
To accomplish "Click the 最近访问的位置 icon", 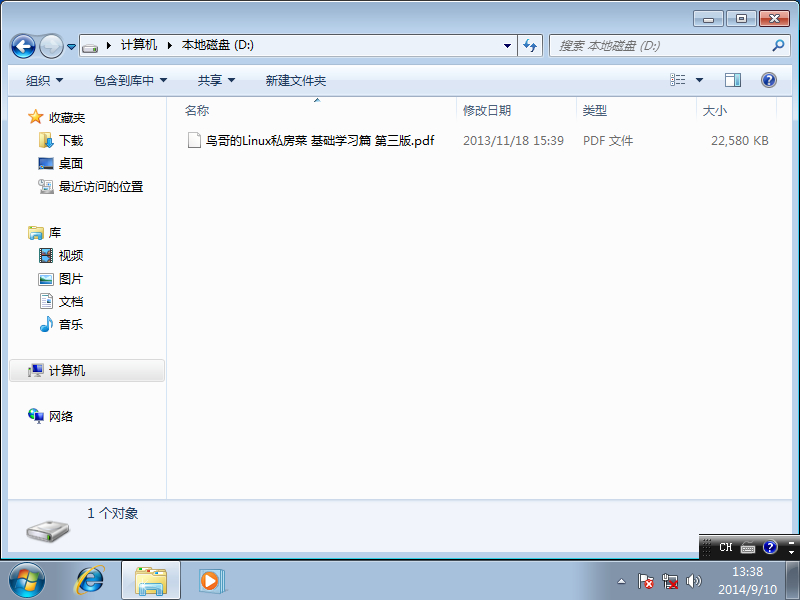I will tap(46, 186).
